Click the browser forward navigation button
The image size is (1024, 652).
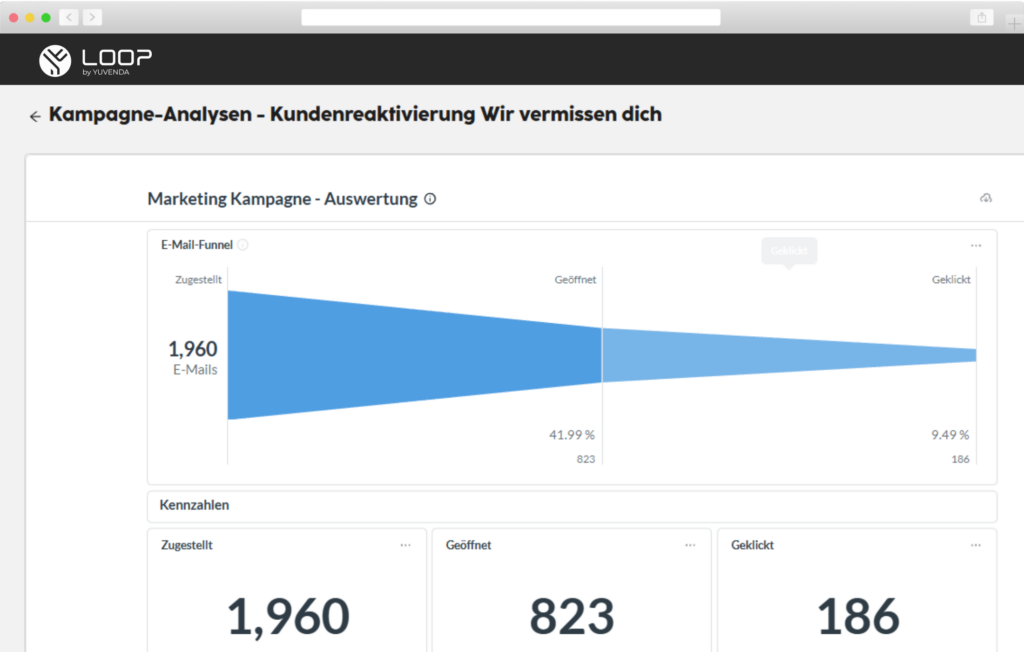click(x=92, y=17)
